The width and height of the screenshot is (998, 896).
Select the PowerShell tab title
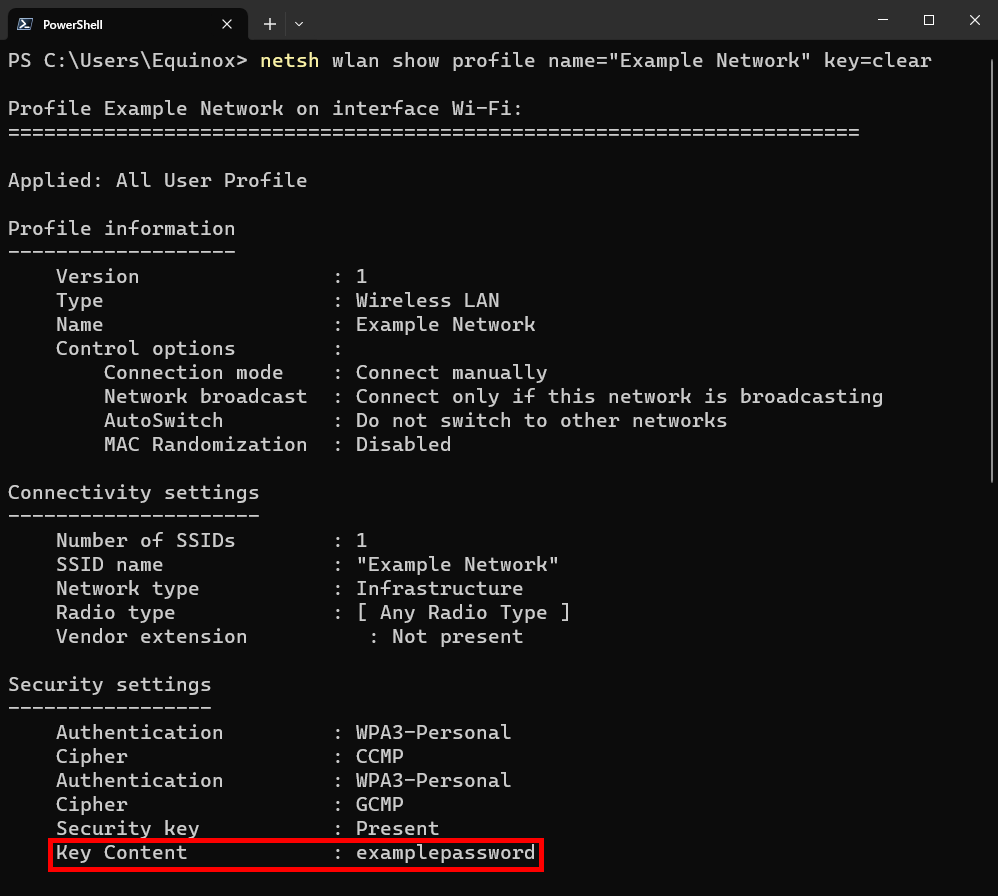pyautogui.click(x=73, y=24)
